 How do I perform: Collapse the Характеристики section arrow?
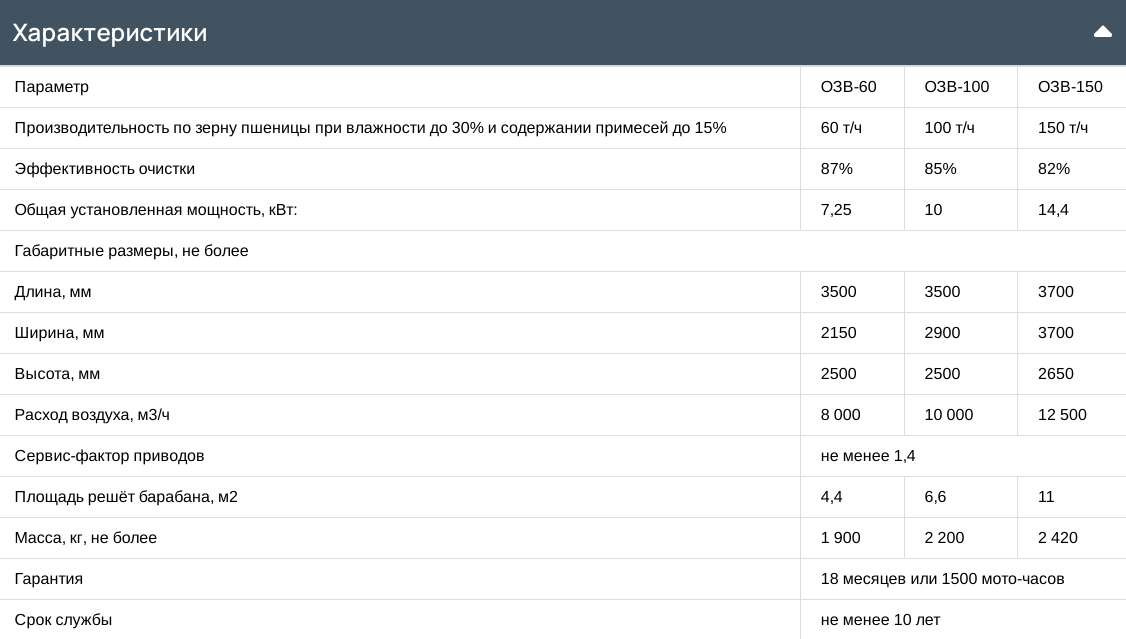point(1102,32)
